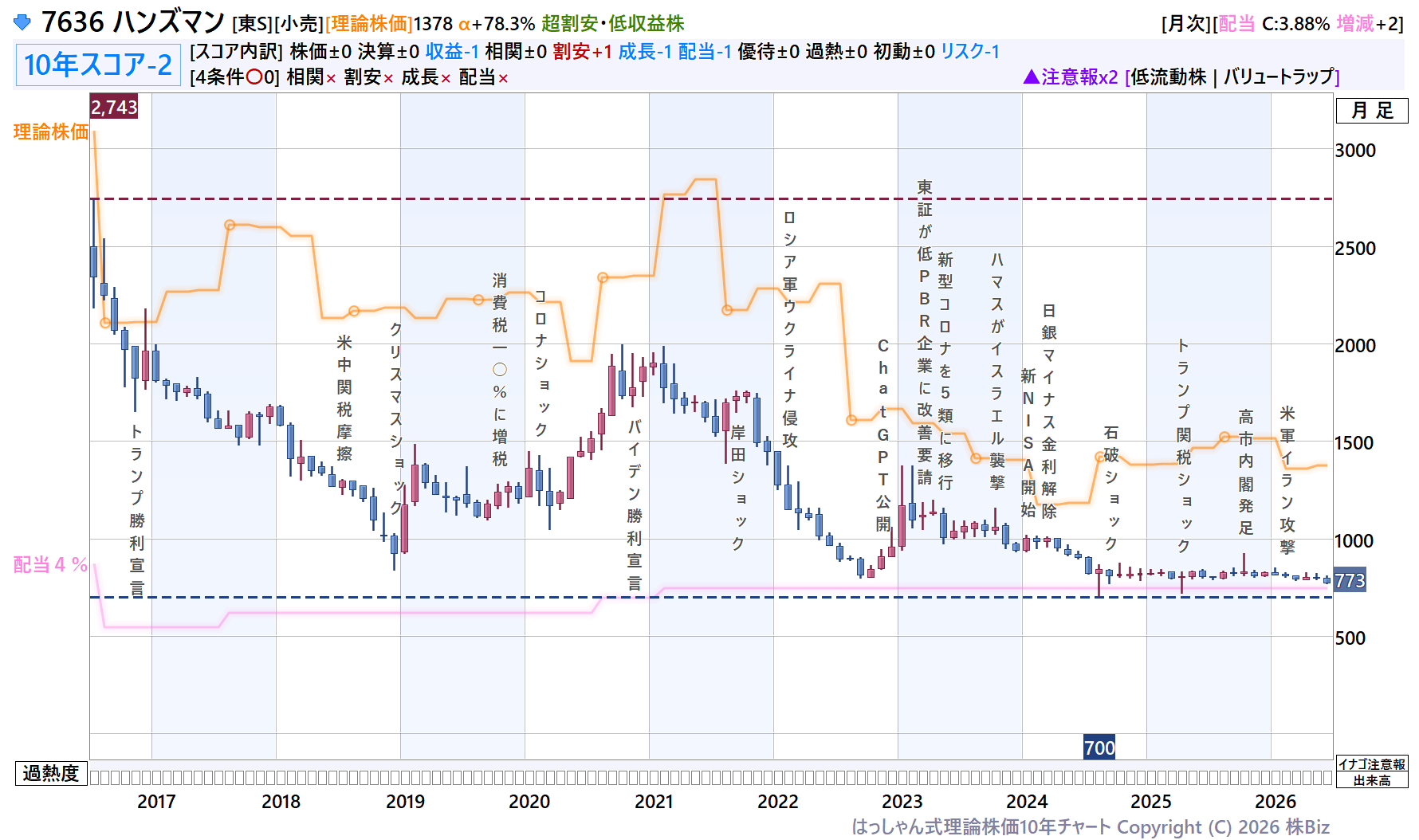1419x840 pixels.
Task: Click the ハマスがイスラエル襲撃 event annotation
Action: click(997, 371)
